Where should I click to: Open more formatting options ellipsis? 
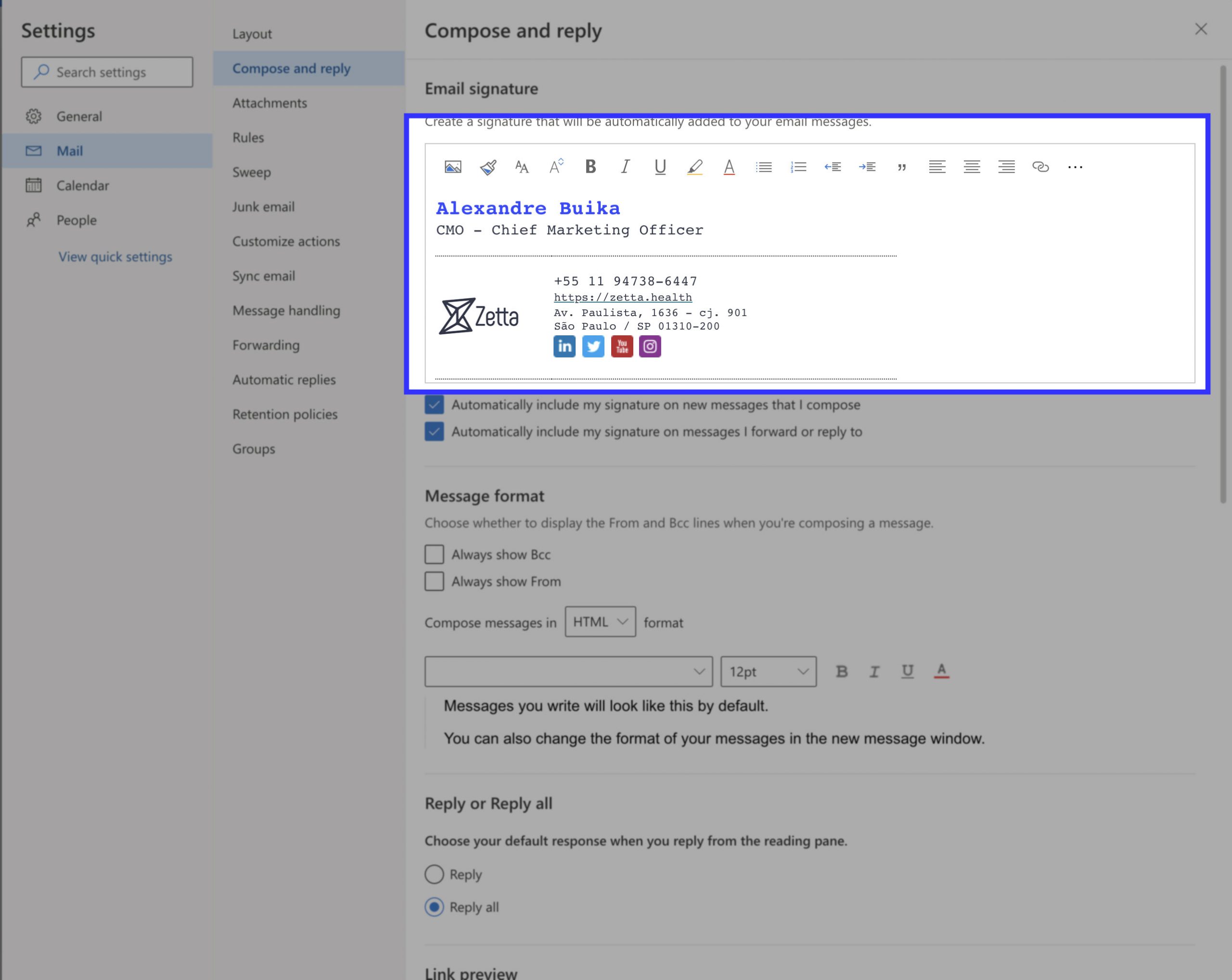(x=1075, y=167)
